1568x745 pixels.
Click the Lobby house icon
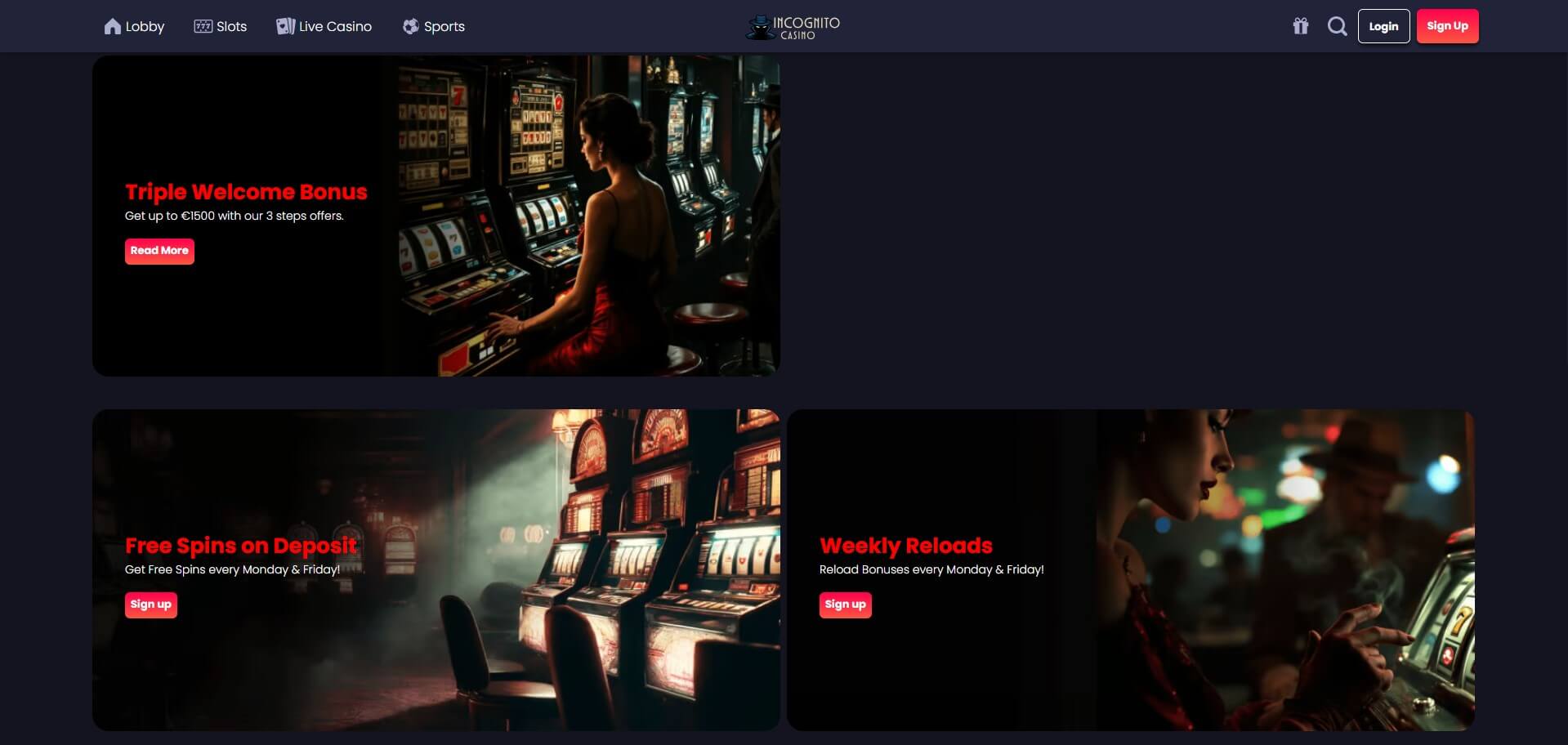(x=113, y=26)
